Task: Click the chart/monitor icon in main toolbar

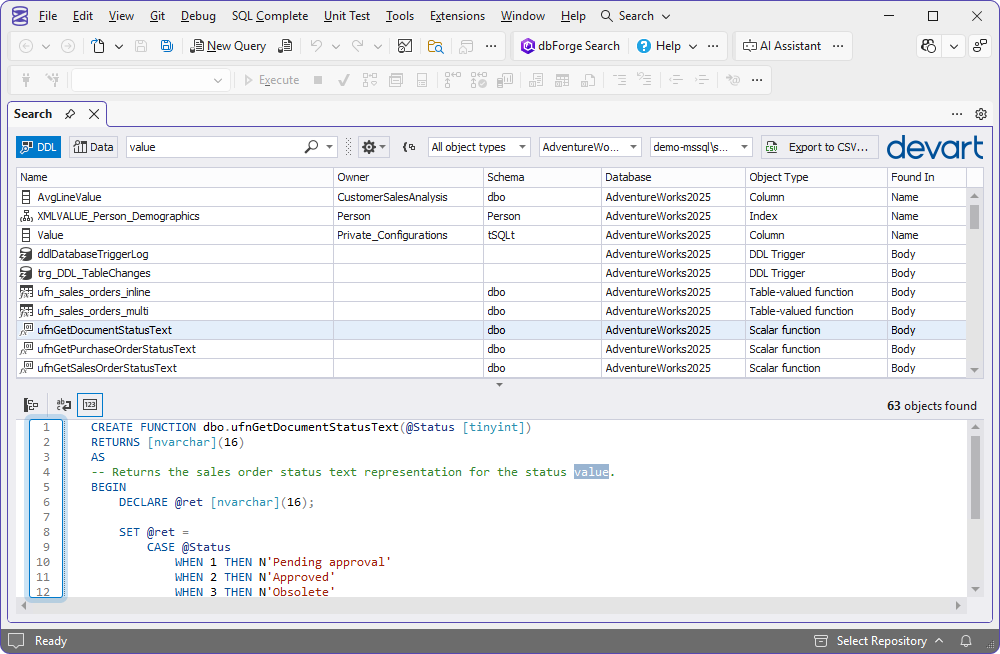Action: 404,46
